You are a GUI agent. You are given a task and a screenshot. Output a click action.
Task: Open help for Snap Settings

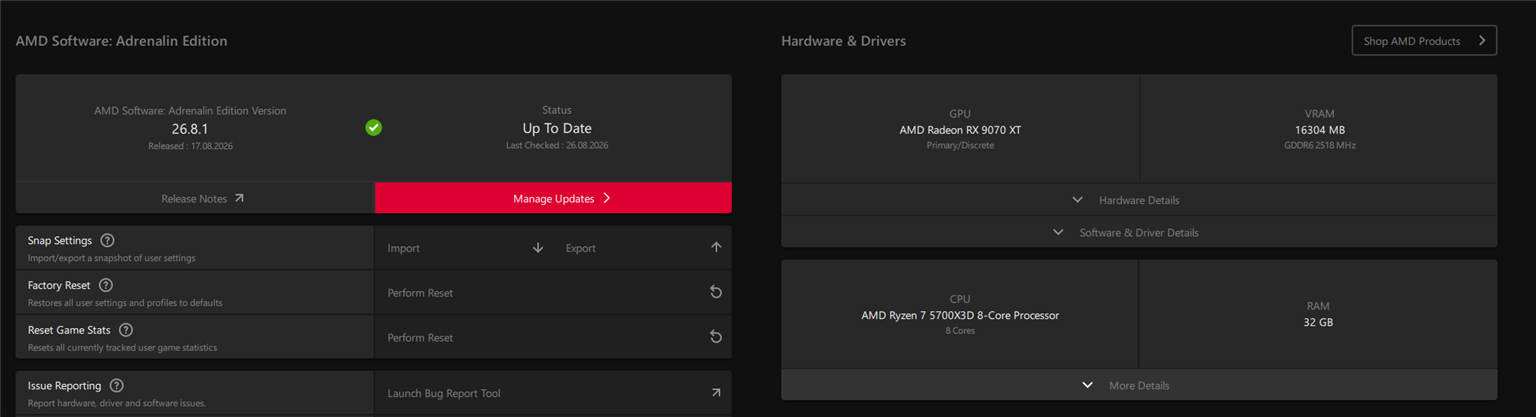point(107,241)
